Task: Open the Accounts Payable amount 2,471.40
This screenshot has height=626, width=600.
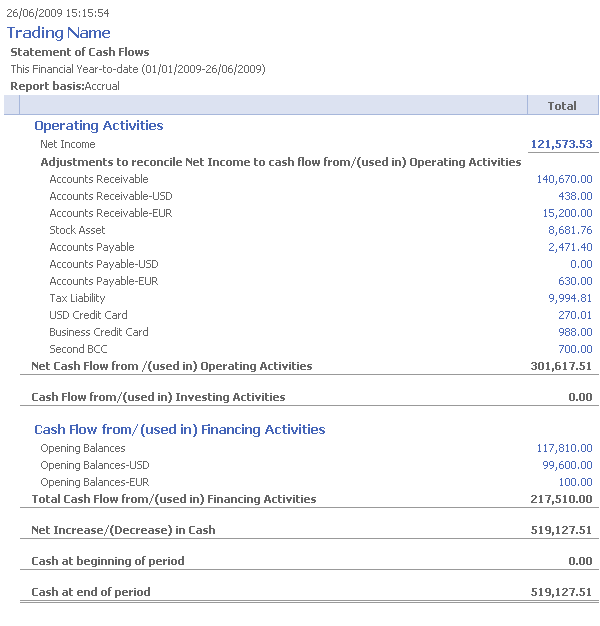Action: point(570,247)
